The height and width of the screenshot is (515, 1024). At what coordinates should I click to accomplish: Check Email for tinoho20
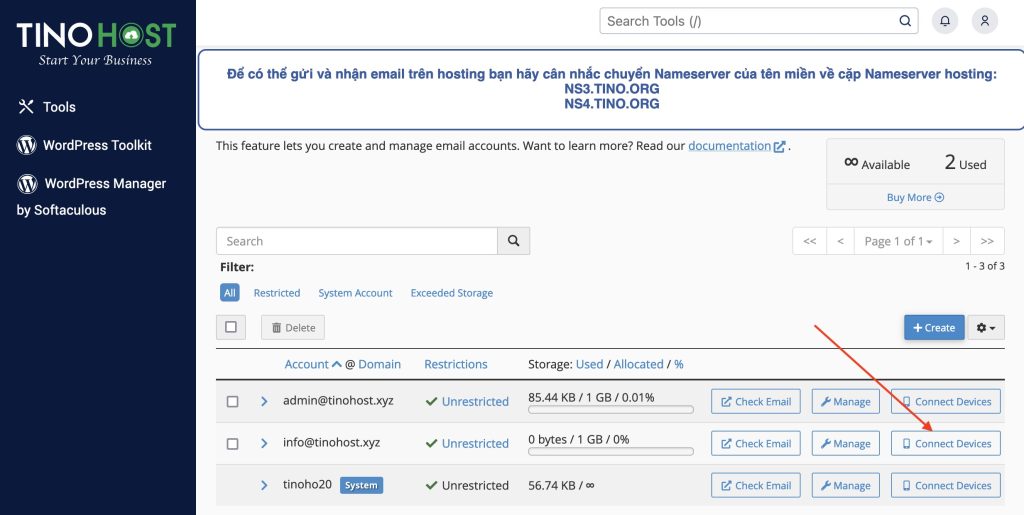(x=756, y=485)
